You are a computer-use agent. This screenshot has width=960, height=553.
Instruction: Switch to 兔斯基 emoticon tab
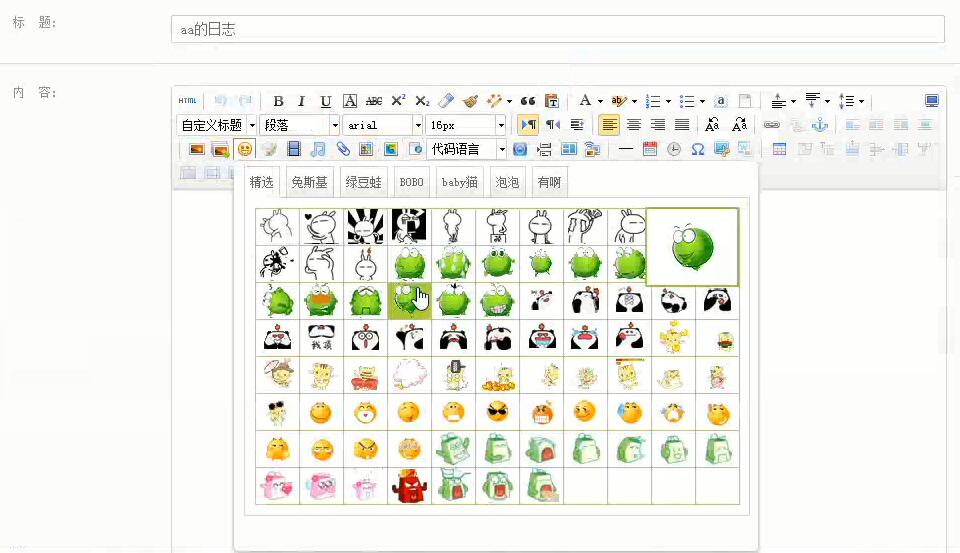[309, 182]
